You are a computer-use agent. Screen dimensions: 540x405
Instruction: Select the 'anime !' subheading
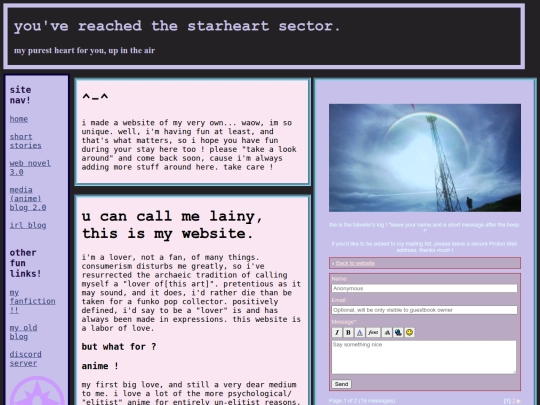(x=100, y=366)
